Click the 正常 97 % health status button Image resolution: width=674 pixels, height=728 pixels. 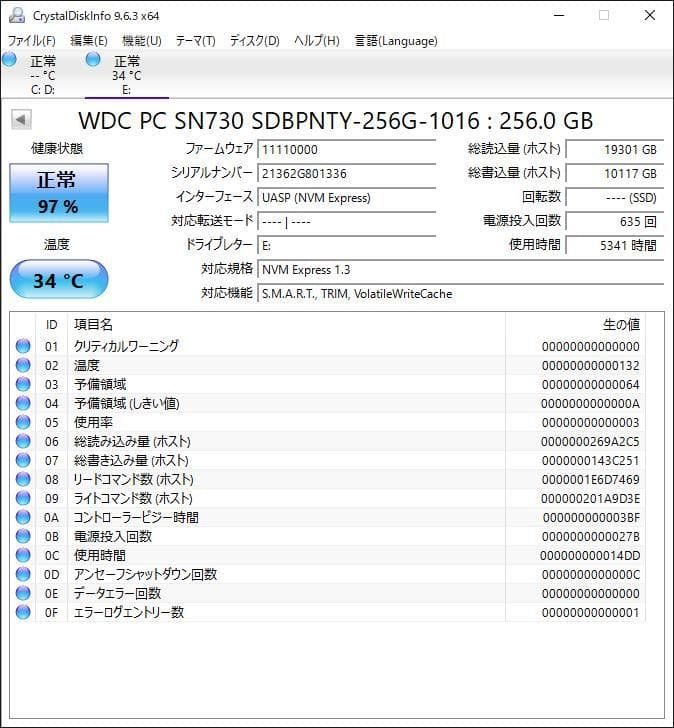tap(59, 193)
